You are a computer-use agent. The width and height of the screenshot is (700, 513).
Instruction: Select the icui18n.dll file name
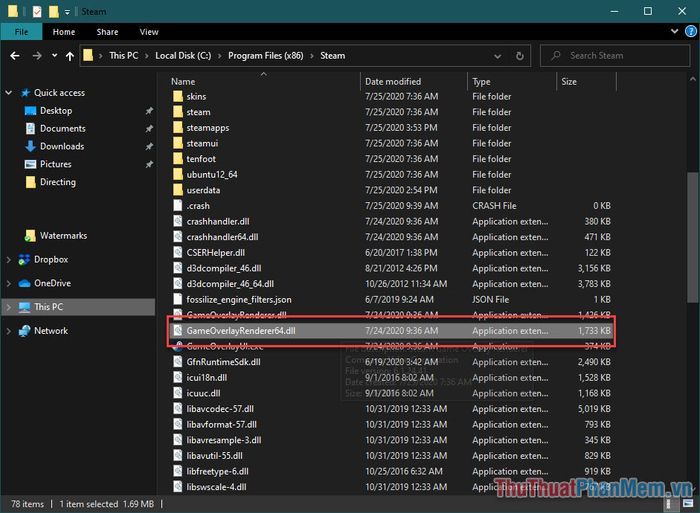[207, 378]
